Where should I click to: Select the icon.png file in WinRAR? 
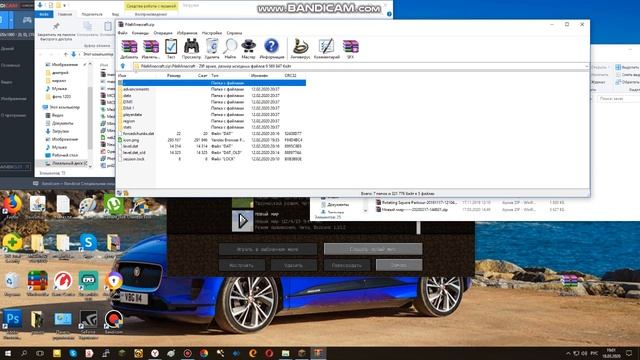click(131, 140)
